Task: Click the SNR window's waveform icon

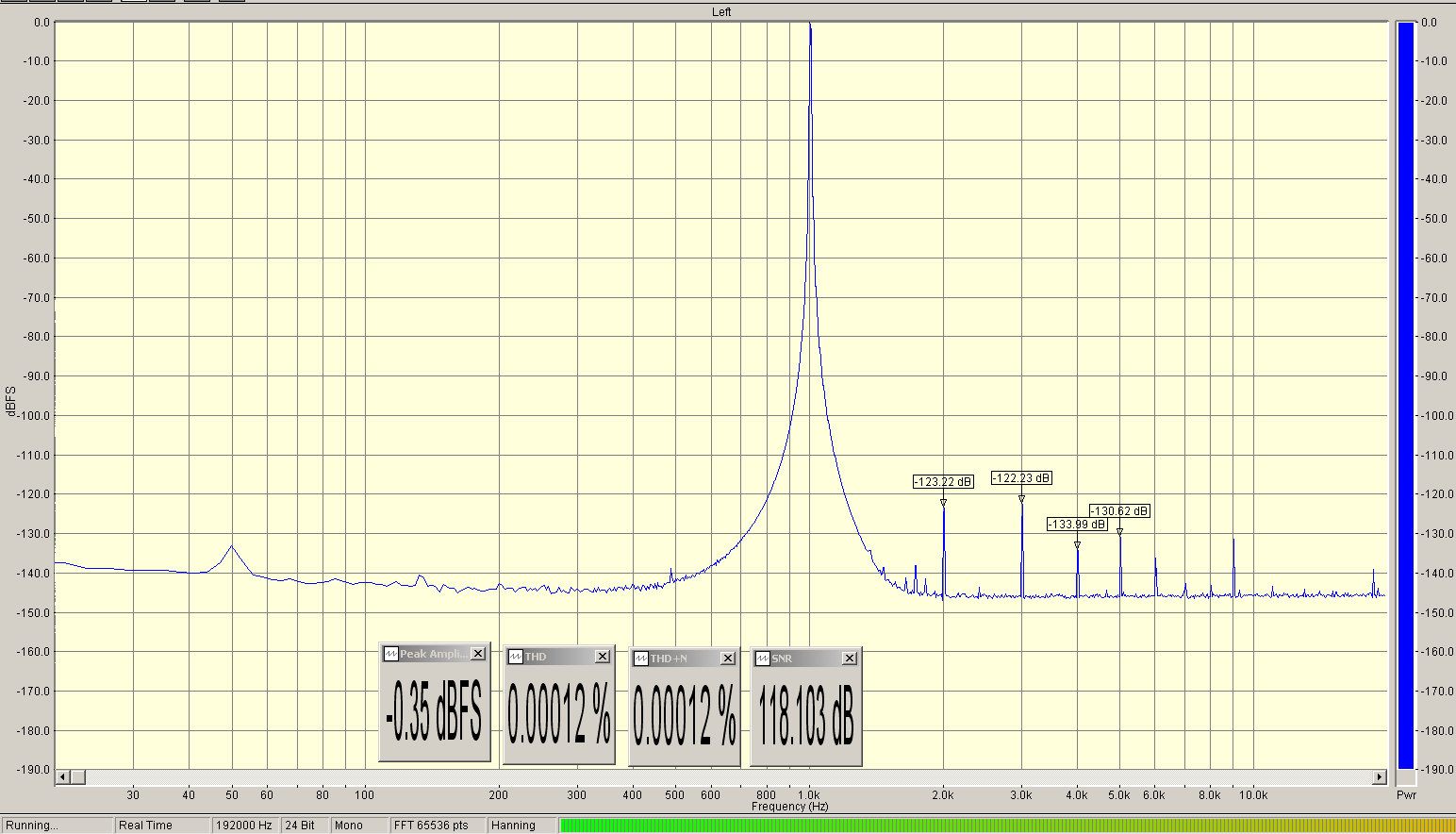Action: pos(763,659)
